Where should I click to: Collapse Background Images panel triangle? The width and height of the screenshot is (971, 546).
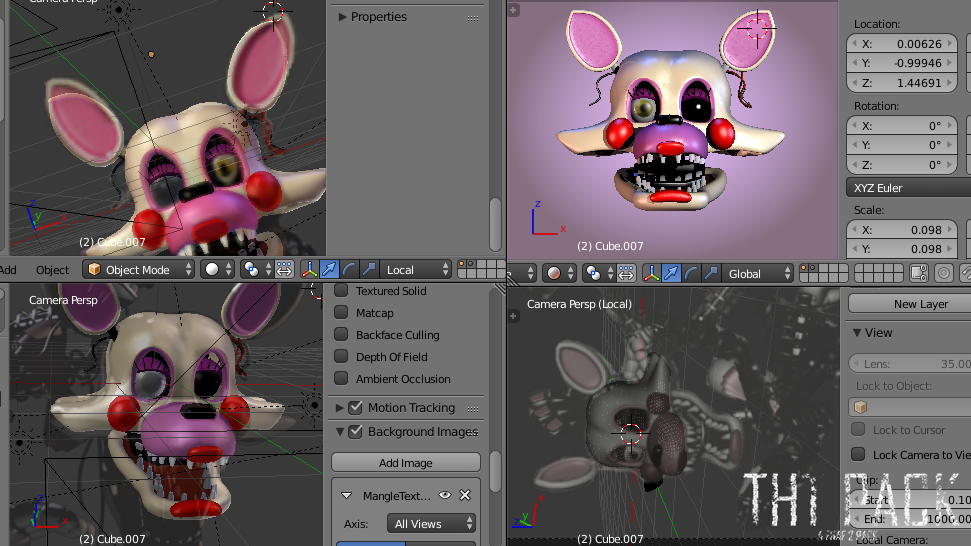pyautogui.click(x=340, y=431)
